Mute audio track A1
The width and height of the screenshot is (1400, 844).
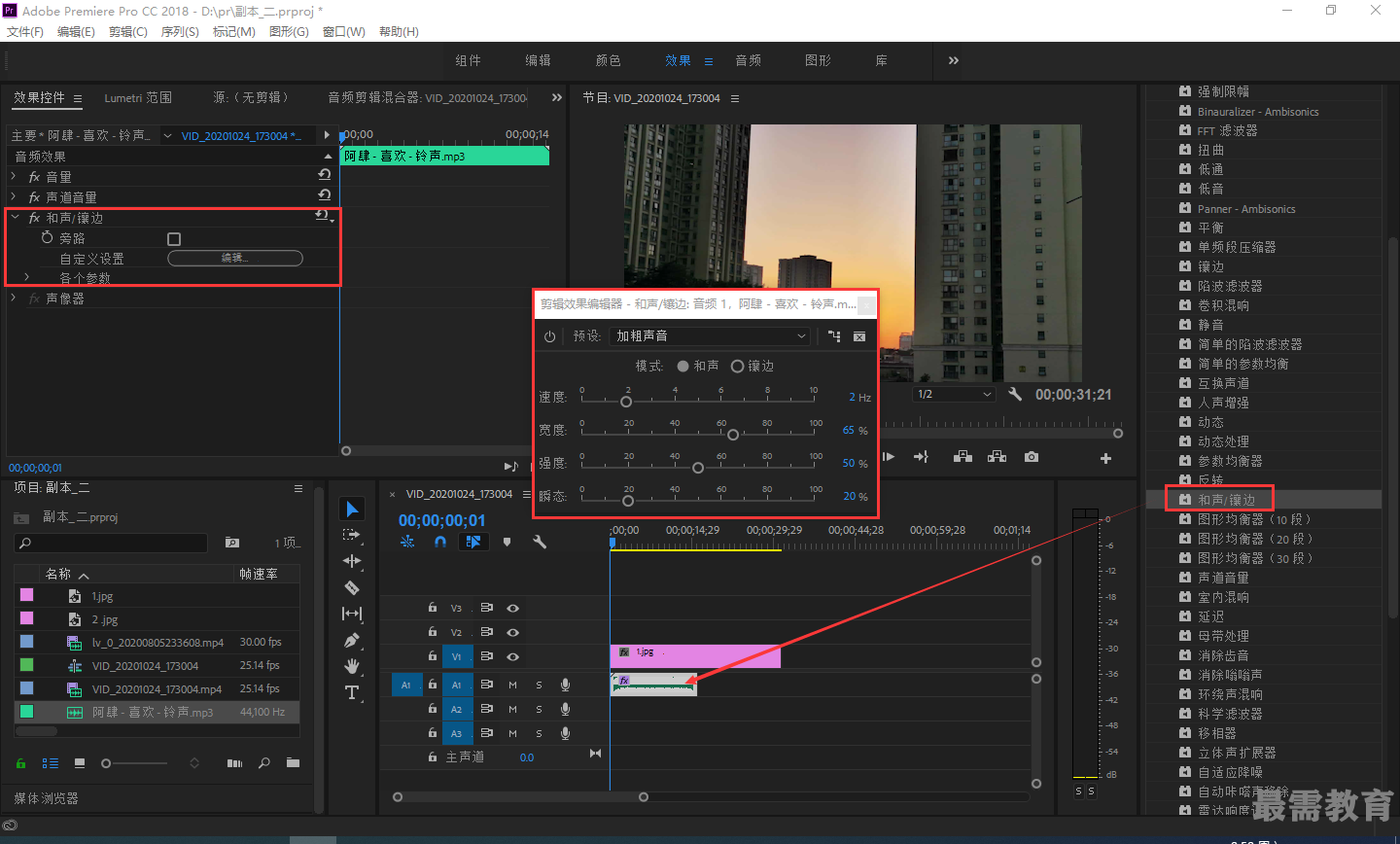512,685
